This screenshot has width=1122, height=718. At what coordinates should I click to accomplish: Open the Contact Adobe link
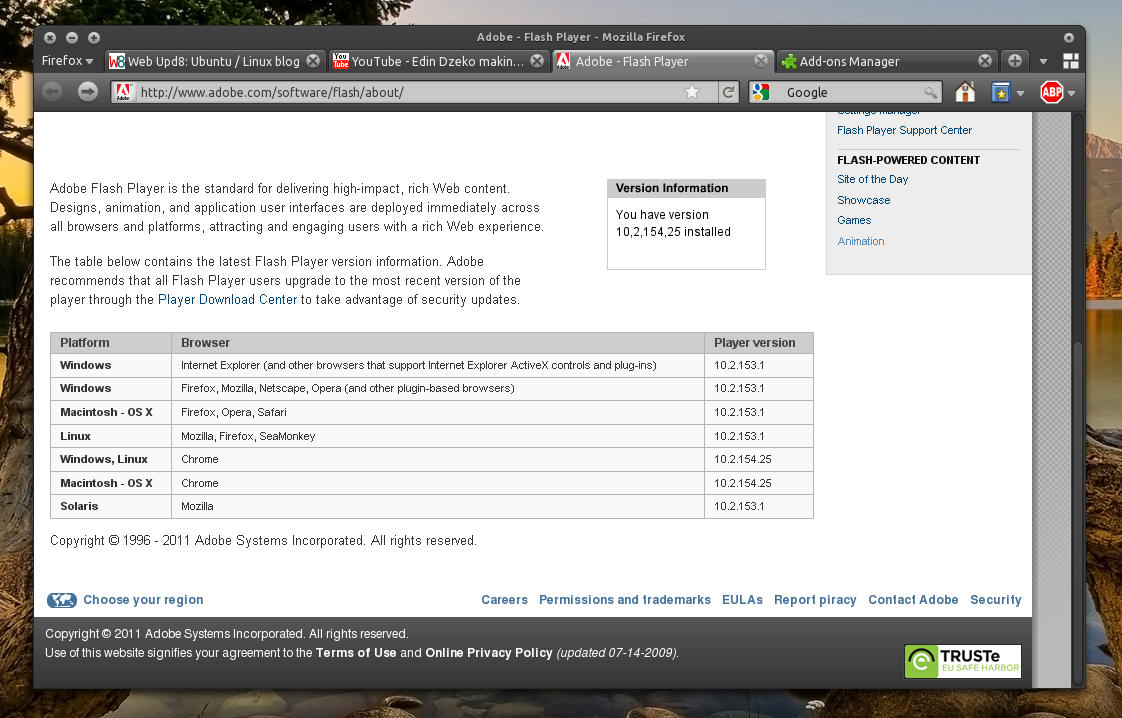pos(913,600)
